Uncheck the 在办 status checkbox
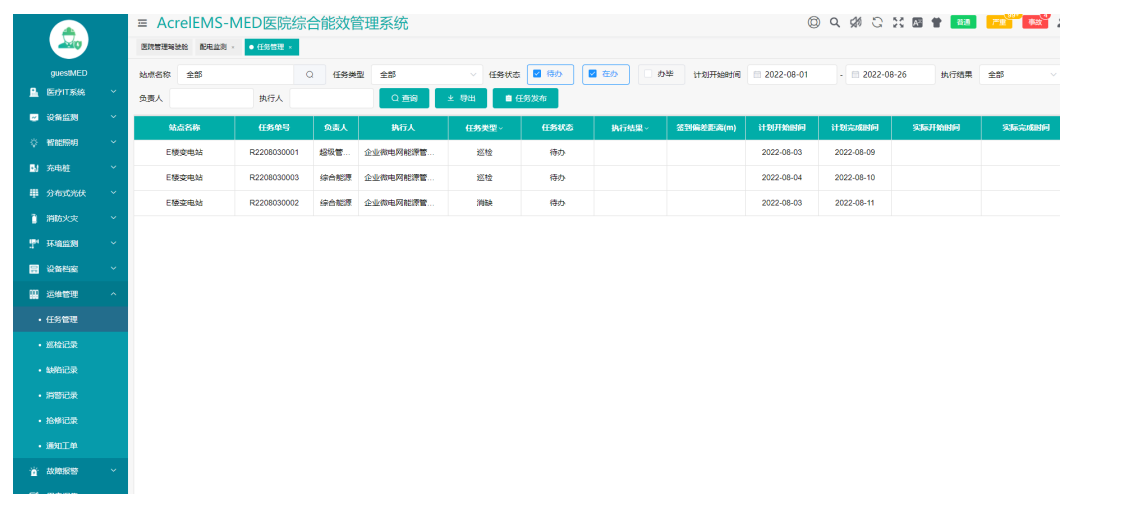This screenshot has height=506, width=1134. tap(593, 74)
